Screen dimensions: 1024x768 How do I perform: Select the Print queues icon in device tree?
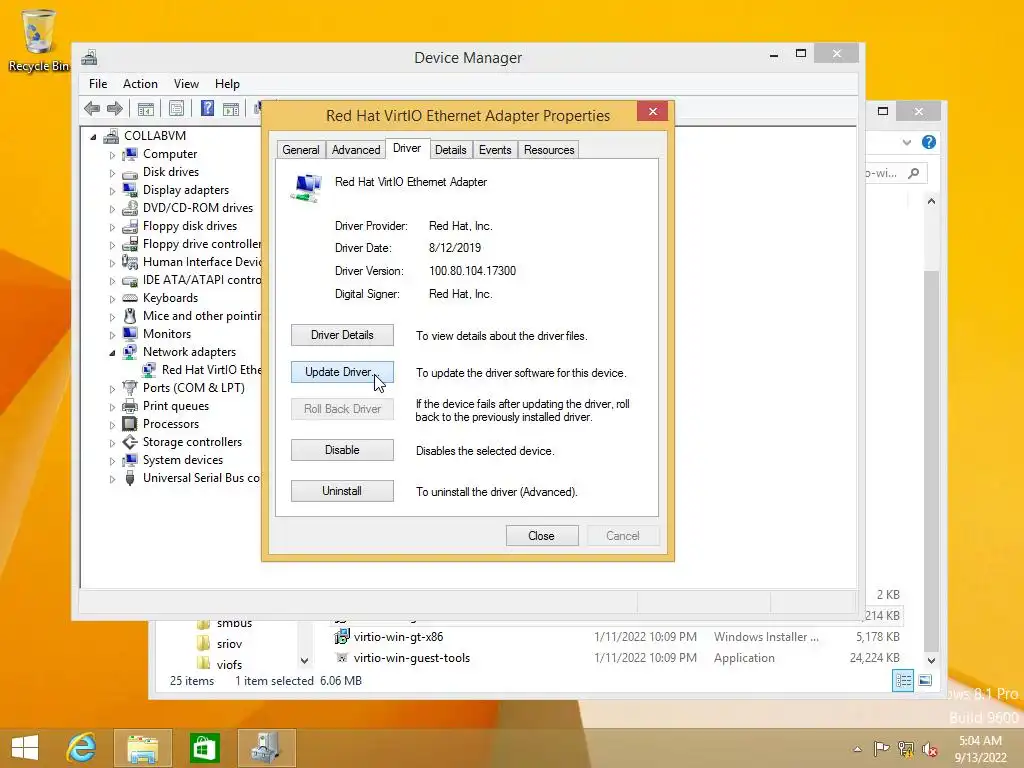click(131, 406)
